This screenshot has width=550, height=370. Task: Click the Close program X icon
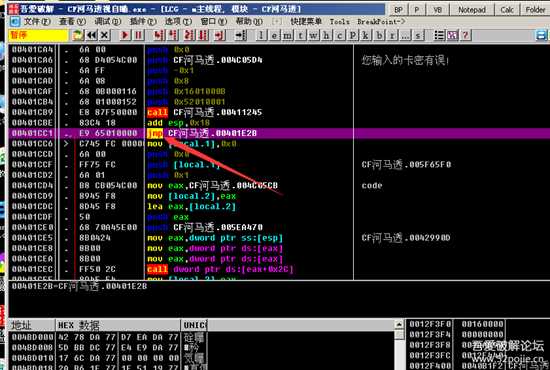click(105, 35)
